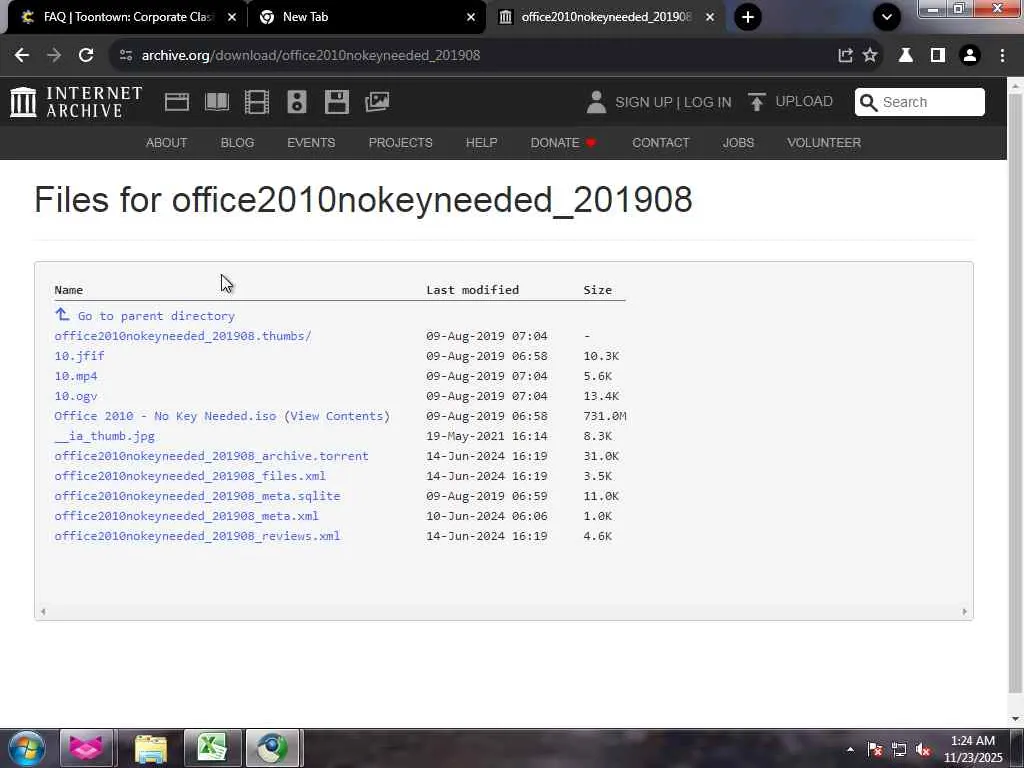The width and height of the screenshot is (1024, 768).
Task: Open the BLOG menu item
Action: coord(237,143)
